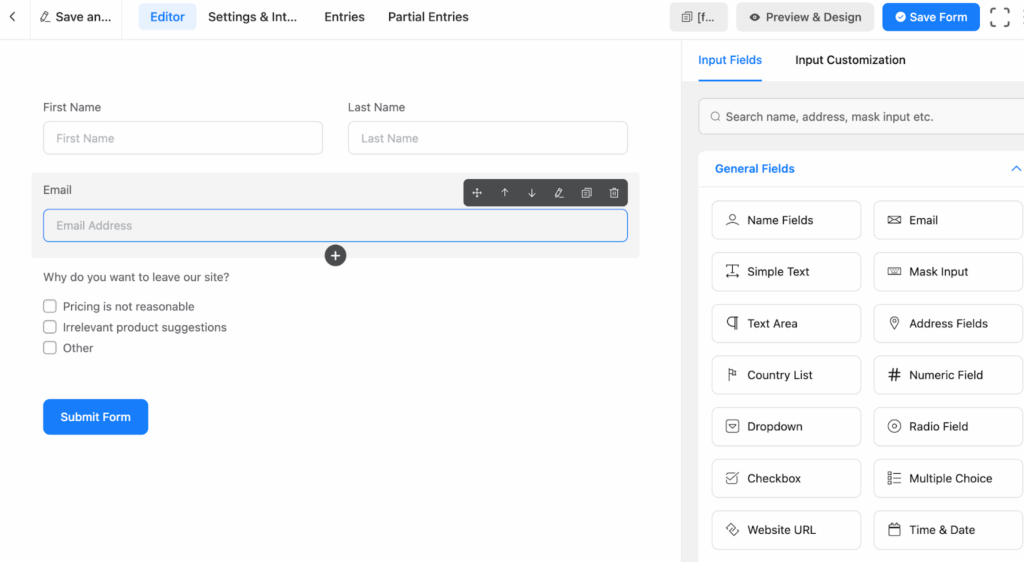The height and width of the screenshot is (562, 1024).
Task: Check 'Pricing is not reasonable' checkbox
Action: (x=50, y=306)
